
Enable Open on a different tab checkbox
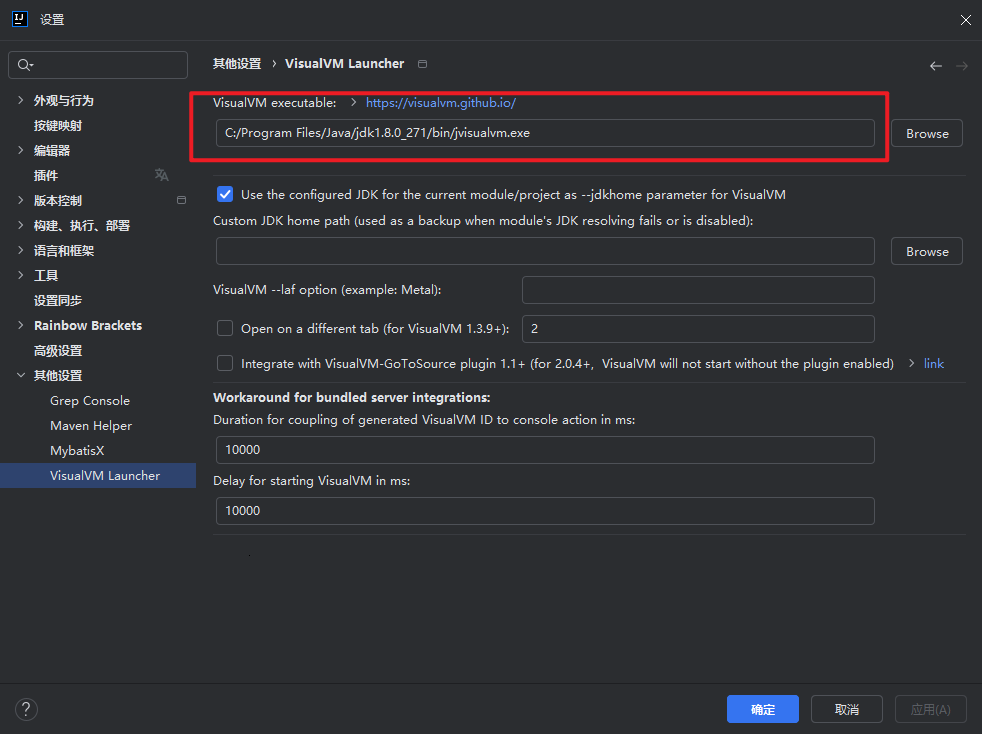[225, 328]
